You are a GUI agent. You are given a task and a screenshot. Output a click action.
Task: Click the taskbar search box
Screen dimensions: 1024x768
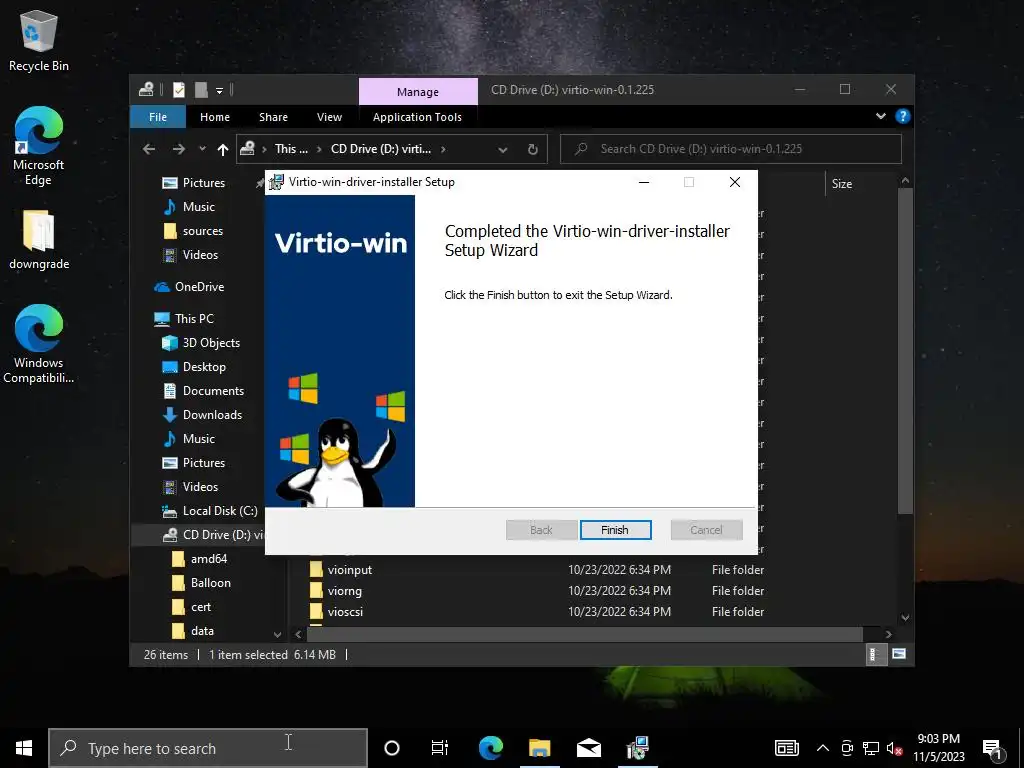click(208, 748)
